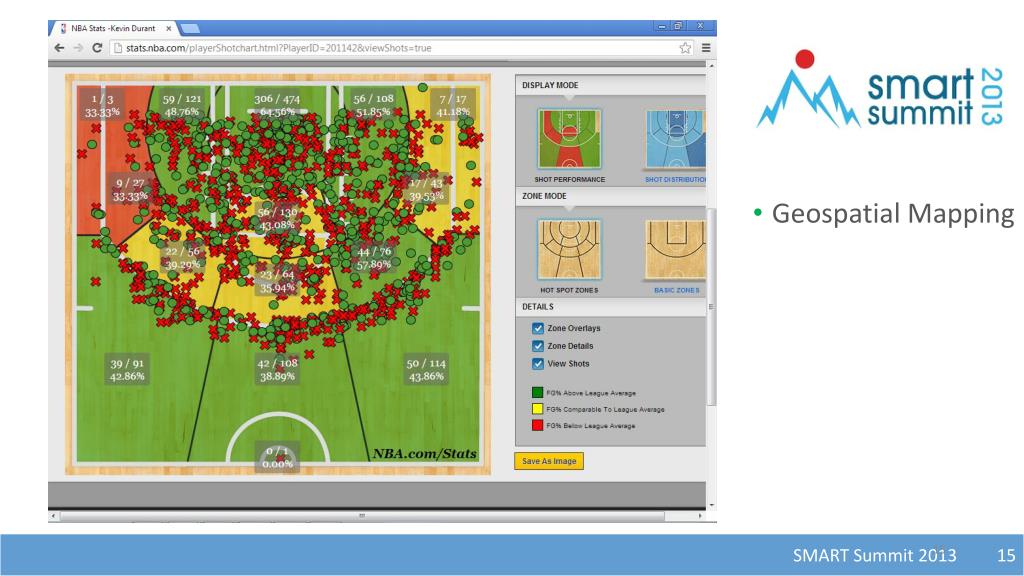Toggle the View Shots checkbox
This screenshot has height=576, width=1024.
point(537,364)
